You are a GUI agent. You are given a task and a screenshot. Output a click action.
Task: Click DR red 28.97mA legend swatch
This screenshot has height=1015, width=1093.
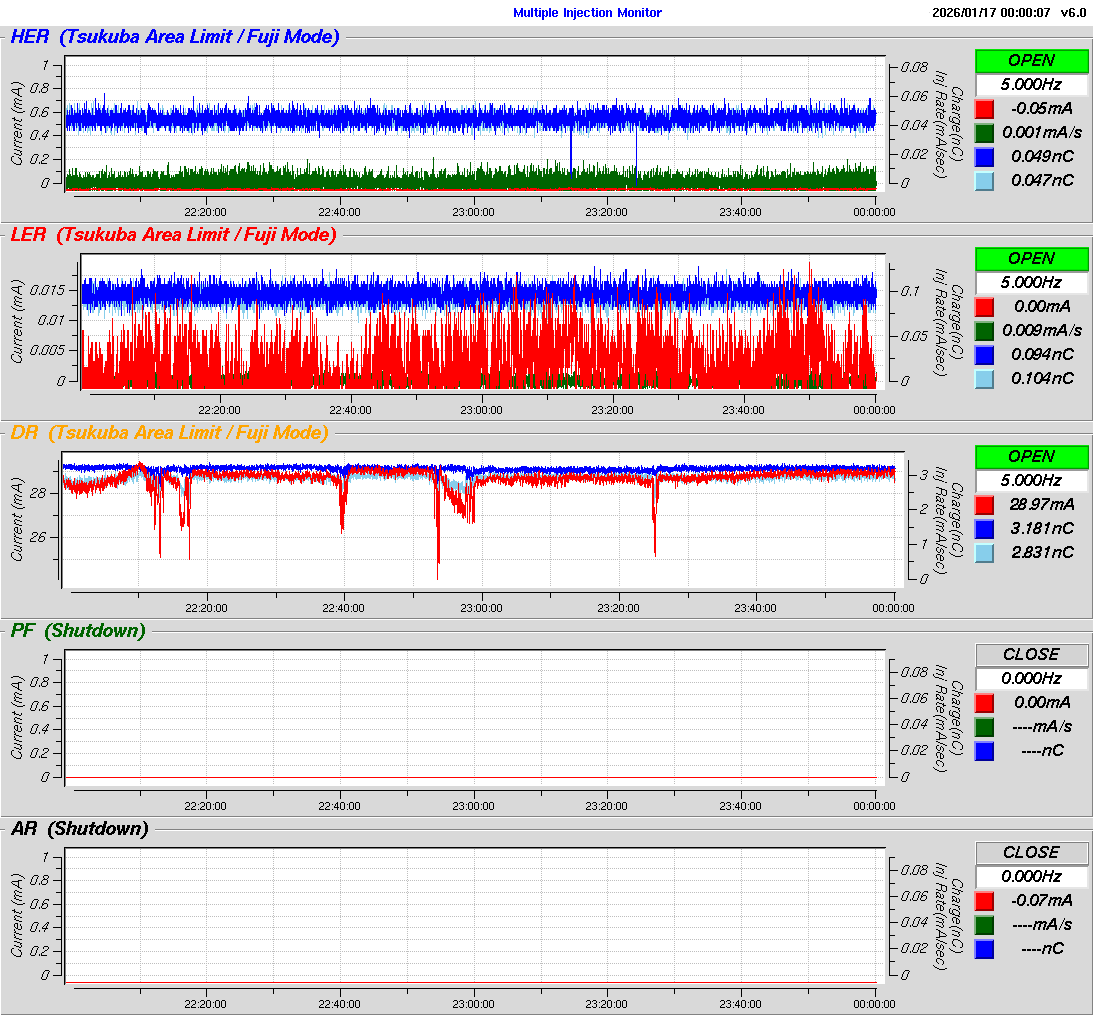pos(985,504)
